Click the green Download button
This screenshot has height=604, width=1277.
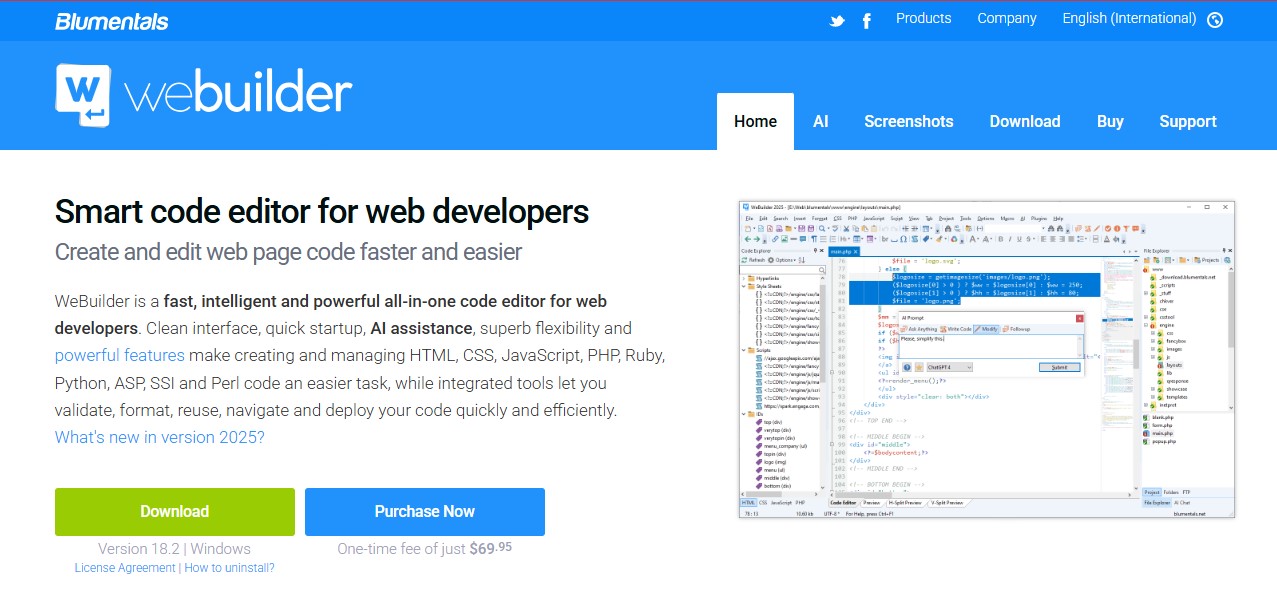175,512
